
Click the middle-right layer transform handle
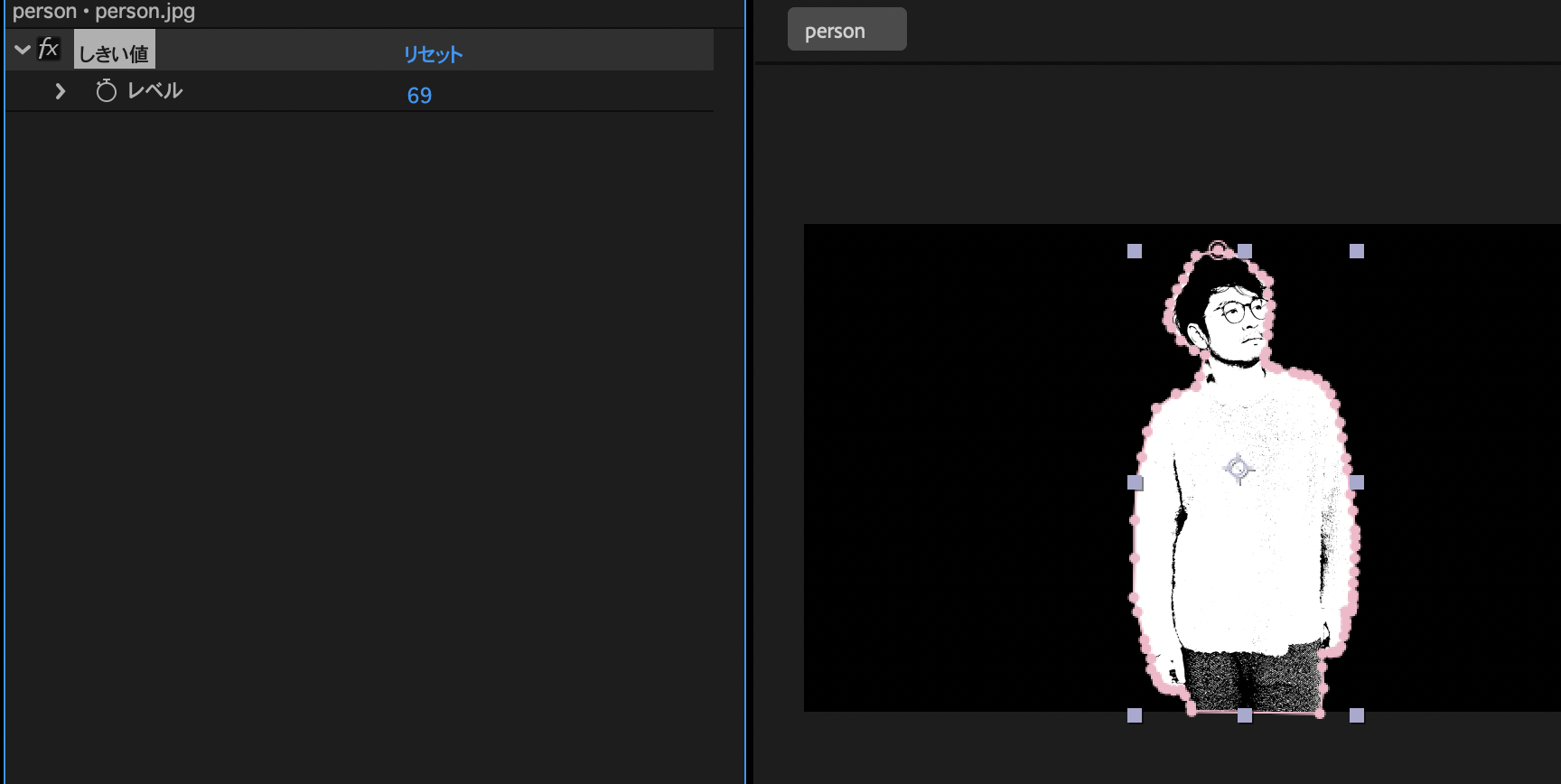(1356, 483)
